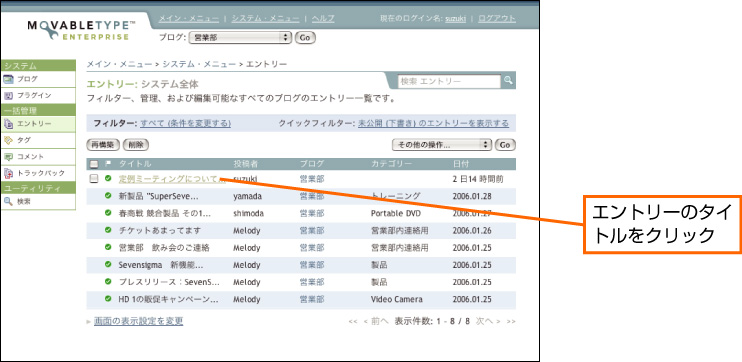Click Go button beside blog selector
This screenshot has height=362, width=742.
click(305, 38)
